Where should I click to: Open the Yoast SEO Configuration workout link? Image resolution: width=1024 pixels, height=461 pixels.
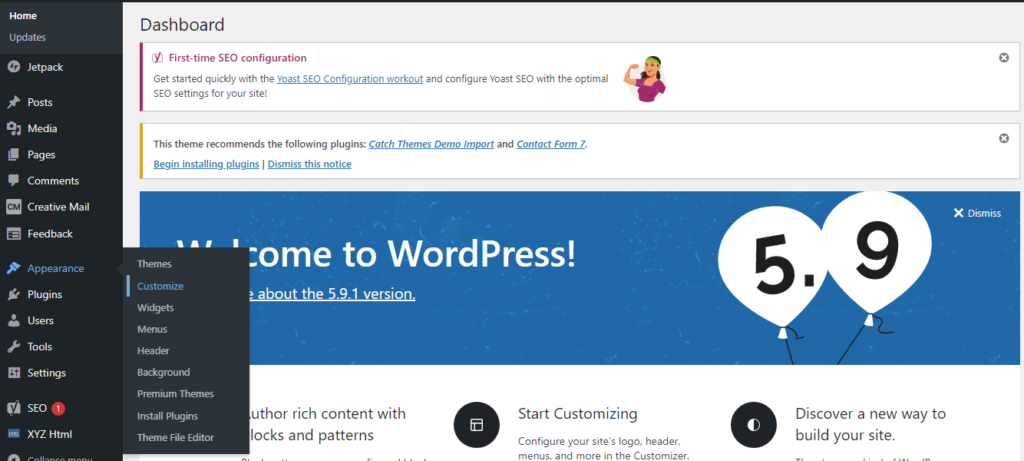350,78
